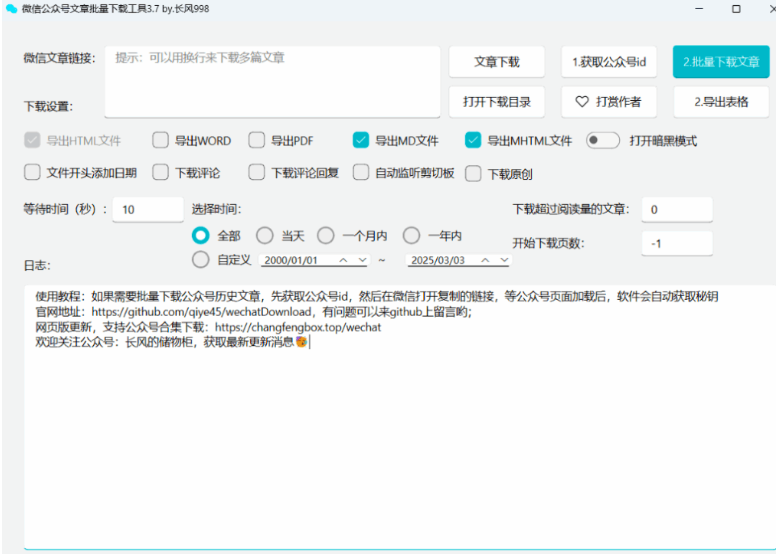Viewport: 776px width, 554px height.
Task: Minimize the application window
Action: [697, 9]
